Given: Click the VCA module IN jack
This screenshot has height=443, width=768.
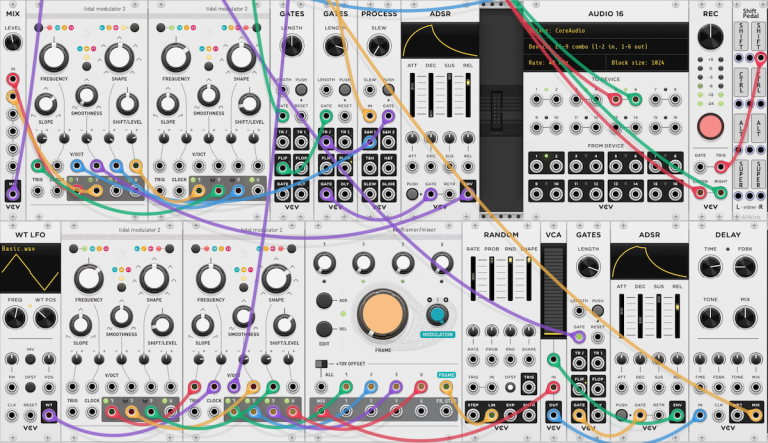Looking at the screenshot, I should tap(553, 387).
